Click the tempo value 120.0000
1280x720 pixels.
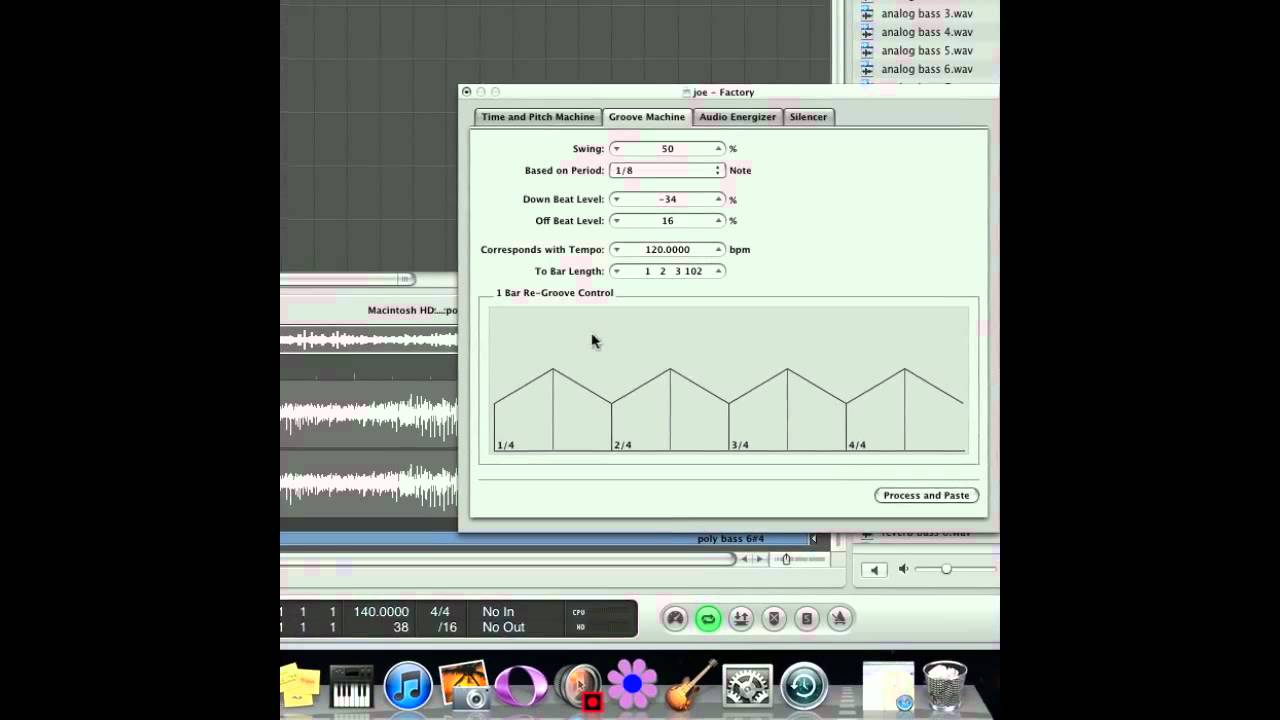pos(667,249)
